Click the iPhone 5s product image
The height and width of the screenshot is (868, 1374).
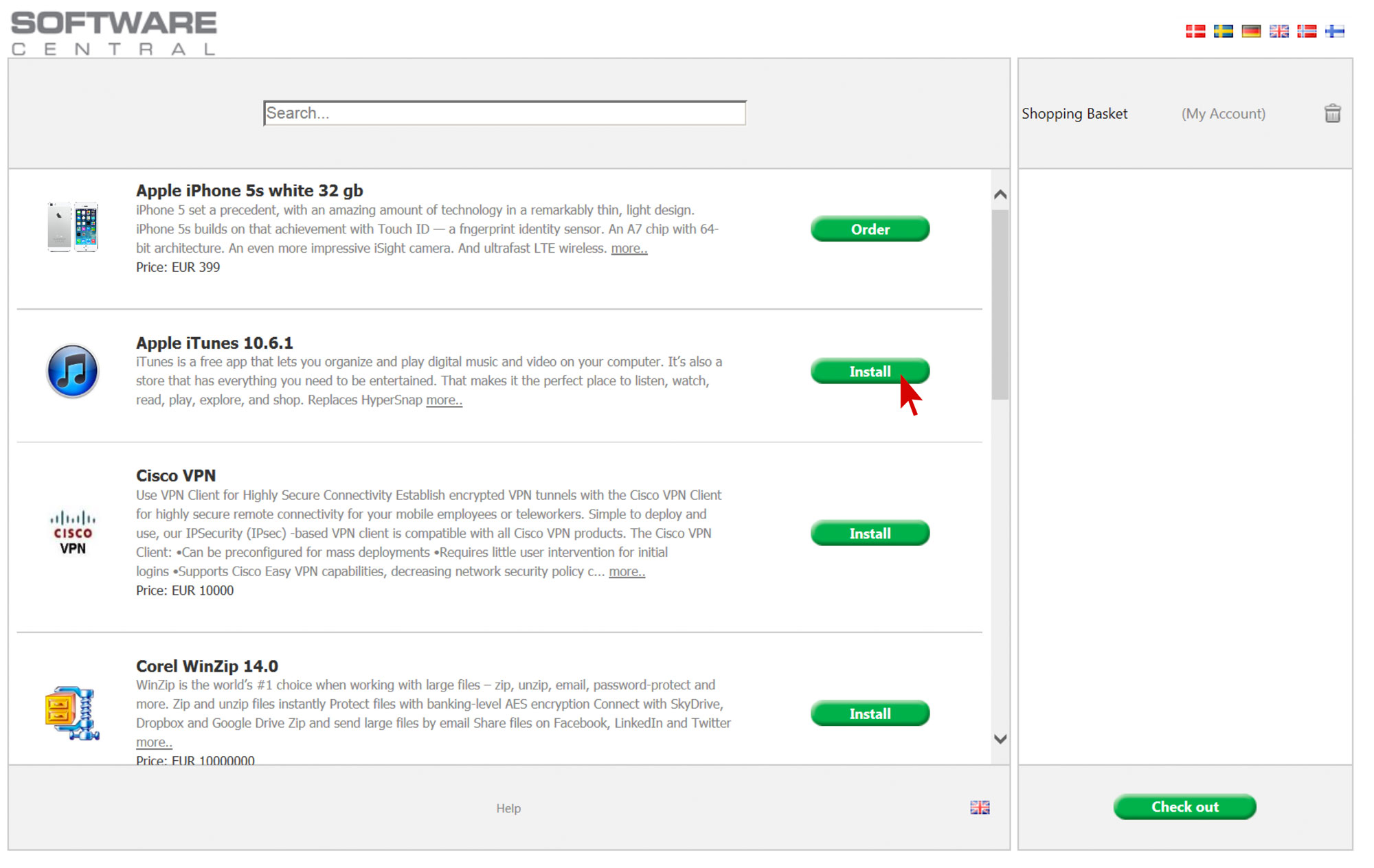pos(73,227)
